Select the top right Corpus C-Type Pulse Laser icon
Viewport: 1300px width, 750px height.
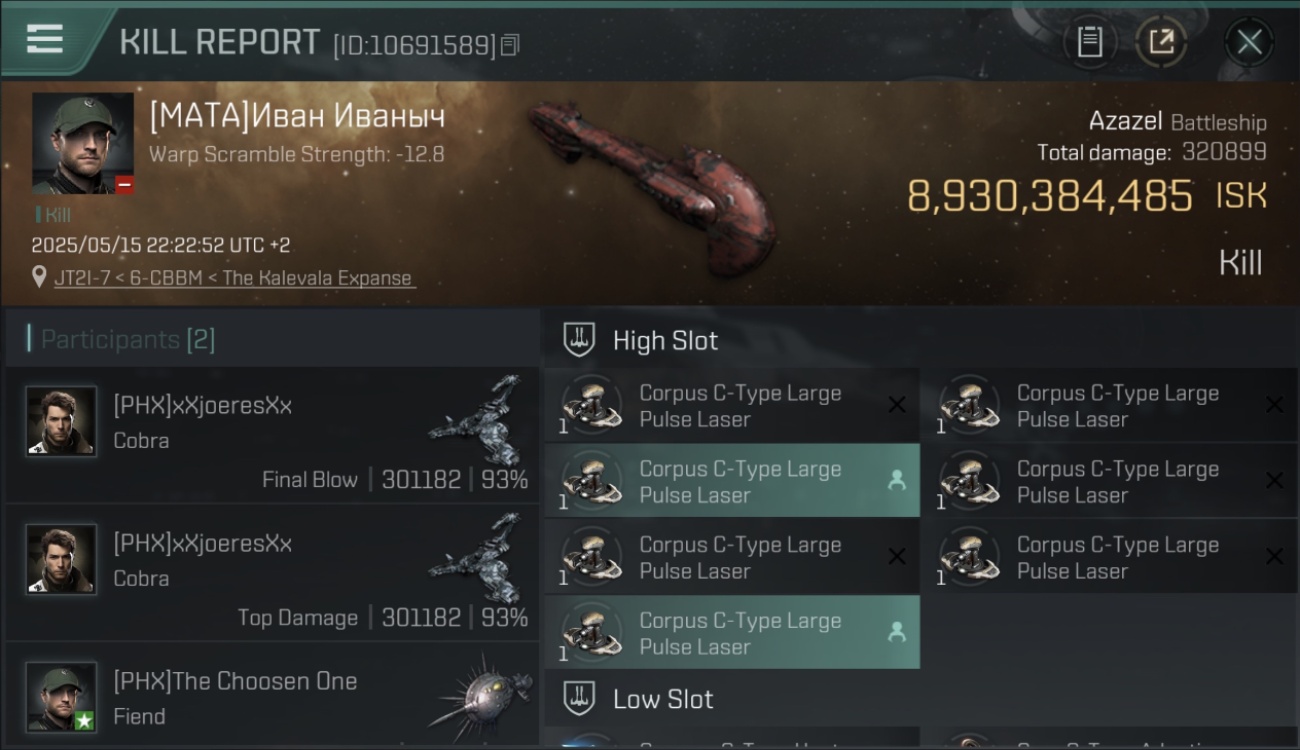(x=969, y=405)
